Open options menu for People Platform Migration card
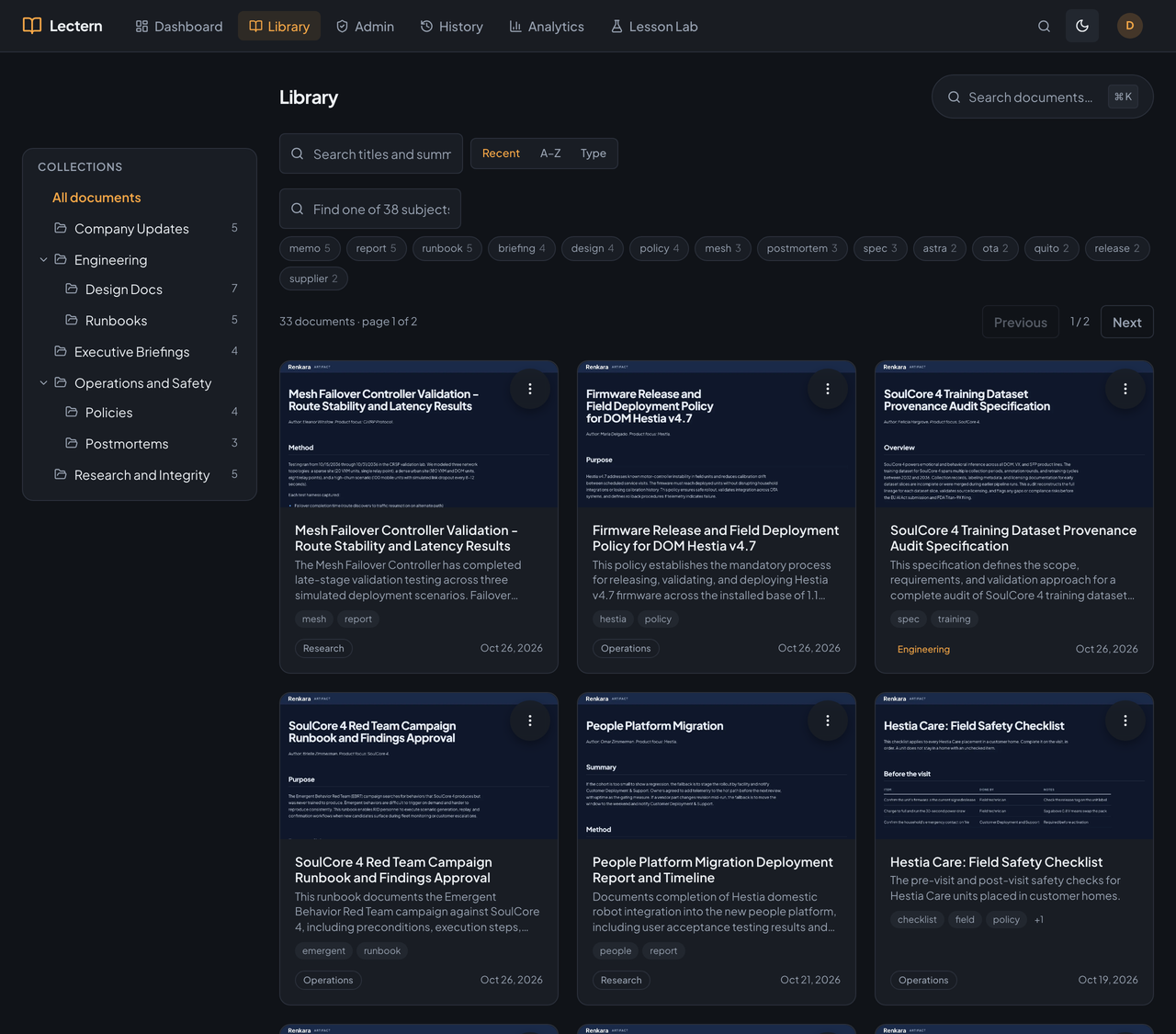 click(828, 721)
